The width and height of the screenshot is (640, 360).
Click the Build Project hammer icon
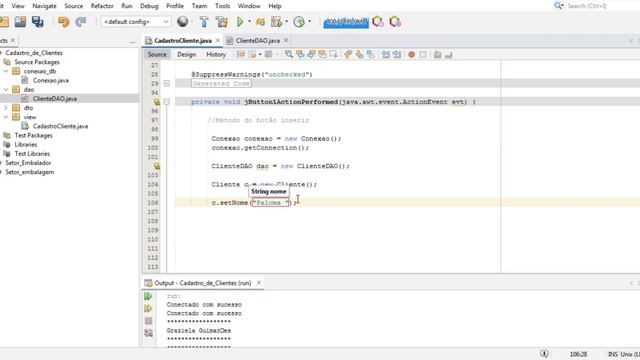point(204,22)
